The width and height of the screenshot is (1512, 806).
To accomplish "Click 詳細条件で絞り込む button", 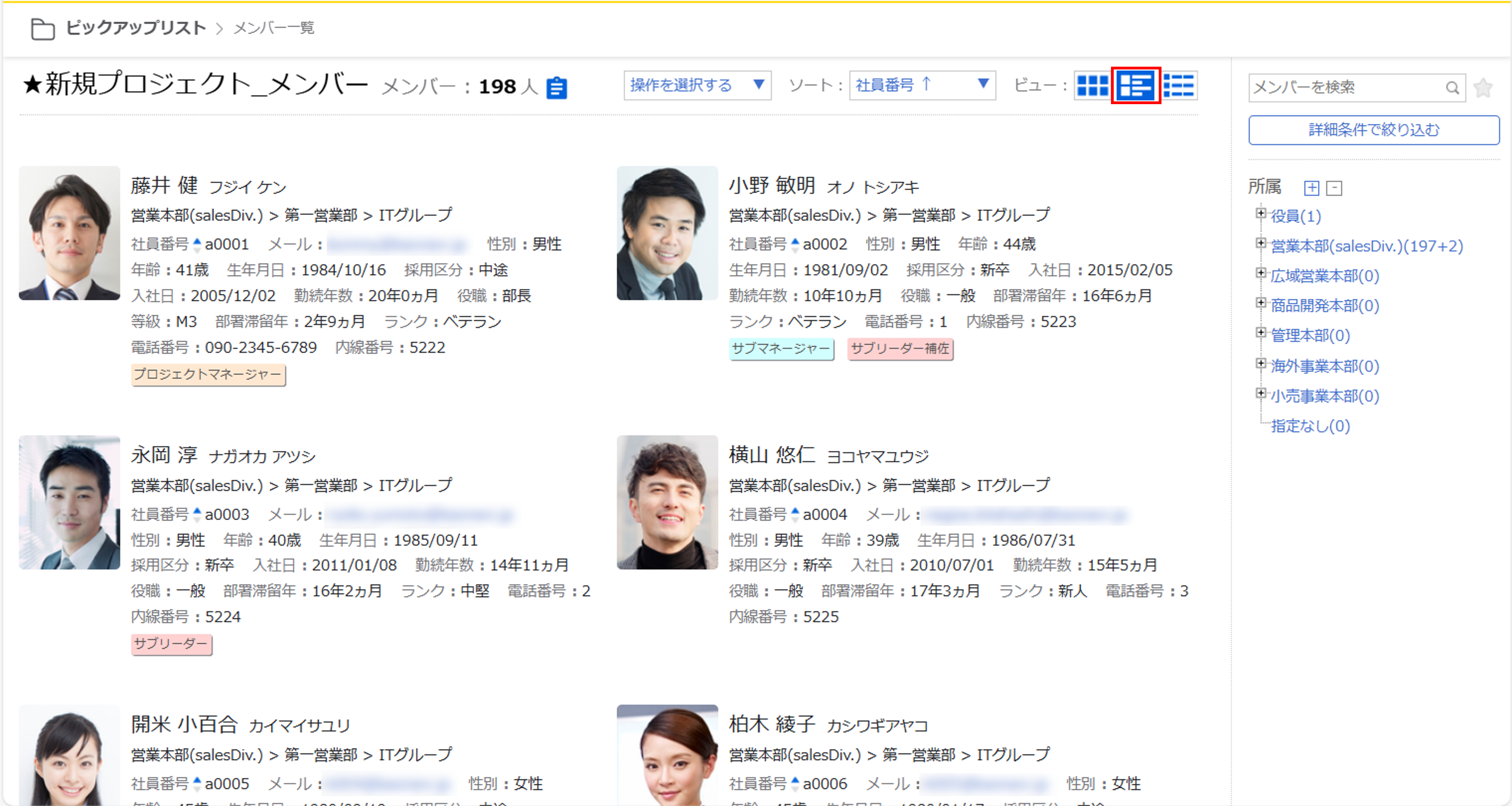I will pos(1374,130).
